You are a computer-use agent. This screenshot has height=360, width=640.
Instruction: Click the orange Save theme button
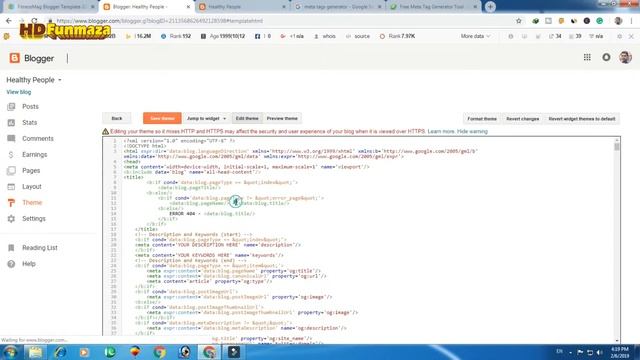[x=162, y=118]
